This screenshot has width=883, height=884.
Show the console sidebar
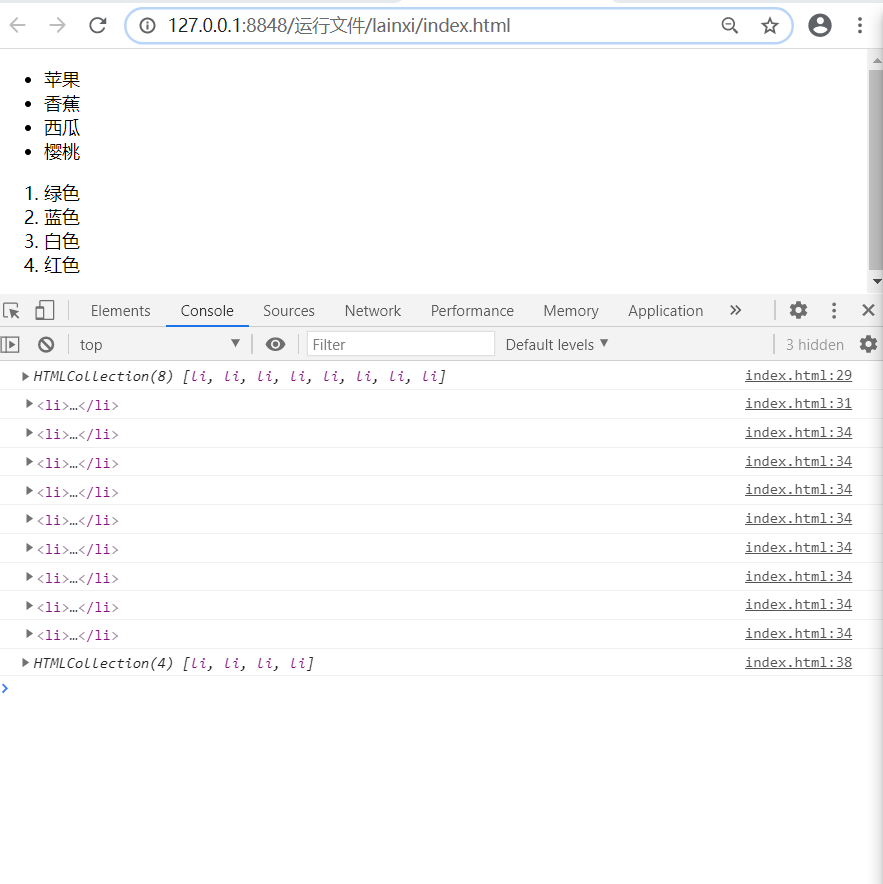(x=10, y=344)
